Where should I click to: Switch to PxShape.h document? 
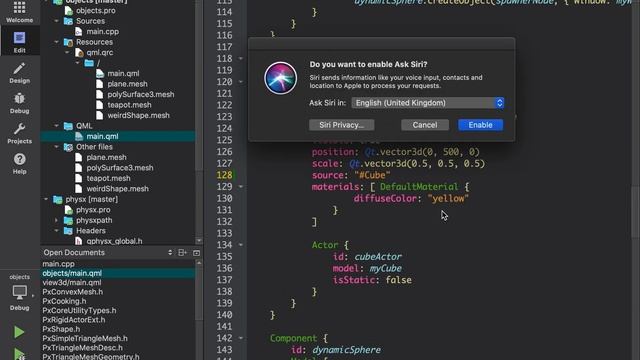click(x=61, y=329)
